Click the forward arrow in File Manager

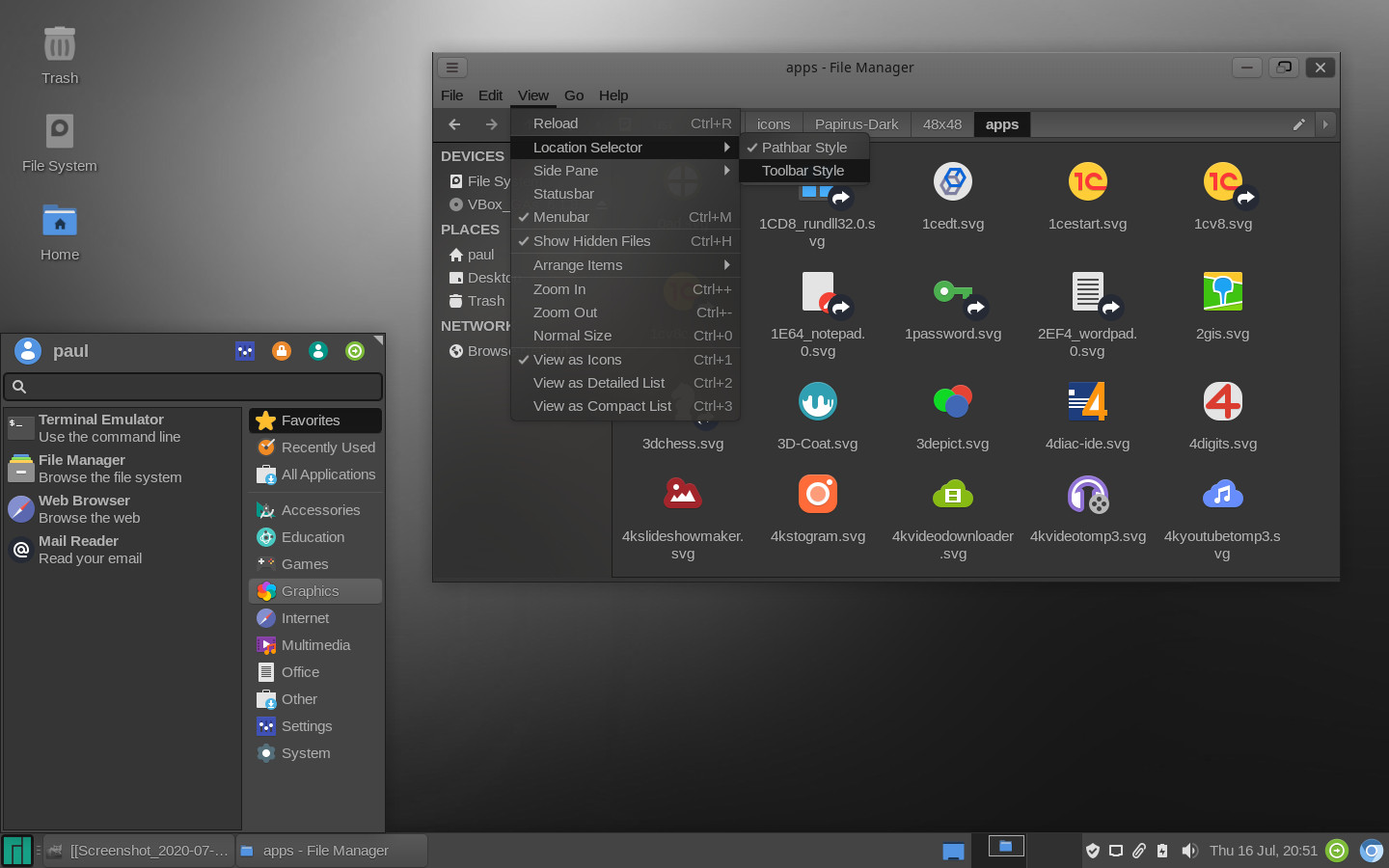(x=491, y=124)
